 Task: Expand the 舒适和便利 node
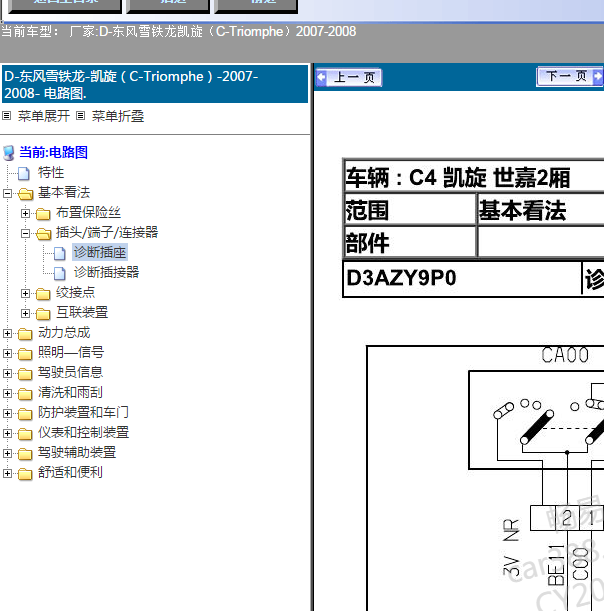(7, 473)
